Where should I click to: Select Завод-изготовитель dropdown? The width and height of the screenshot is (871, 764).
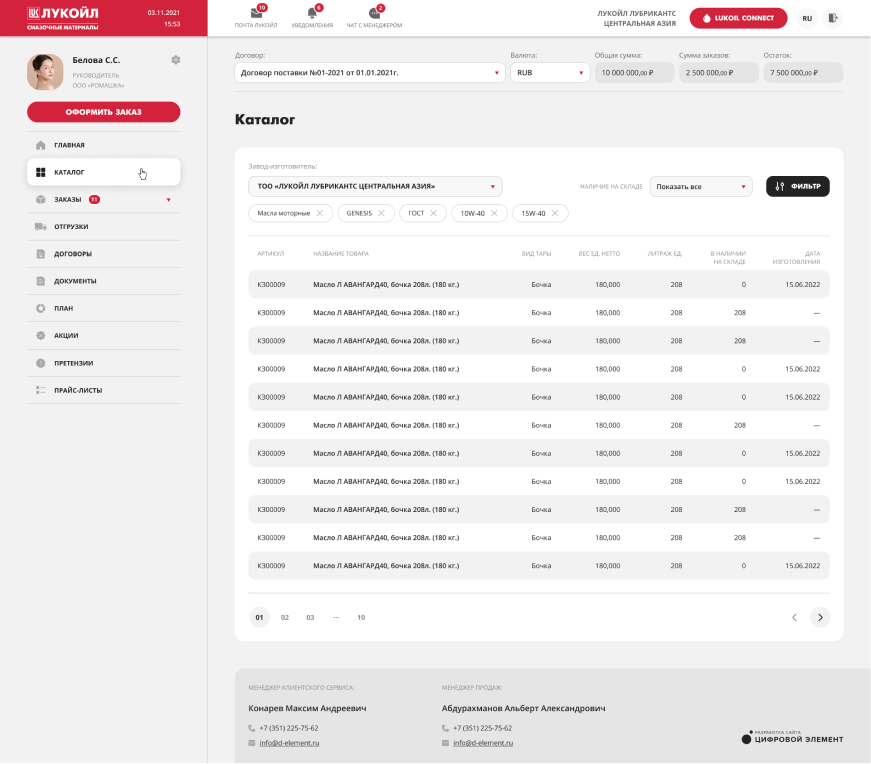374,186
